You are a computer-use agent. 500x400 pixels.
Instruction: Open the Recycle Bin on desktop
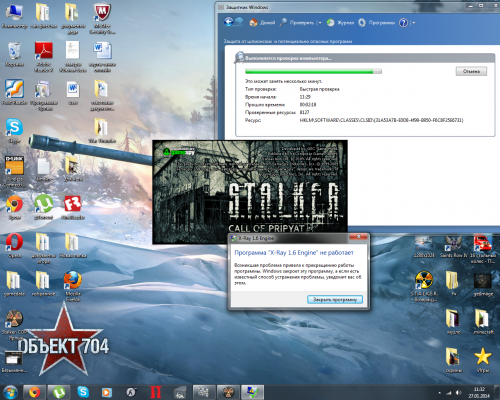point(14,54)
